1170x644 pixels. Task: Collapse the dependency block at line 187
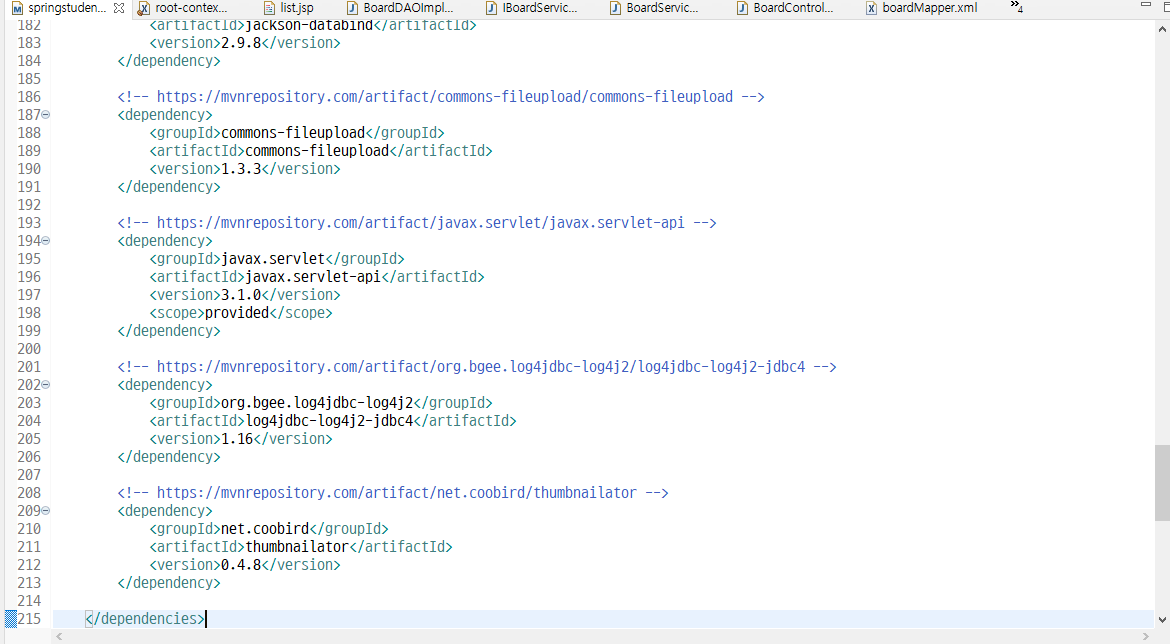pyautogui.click(x=46, y=115)
